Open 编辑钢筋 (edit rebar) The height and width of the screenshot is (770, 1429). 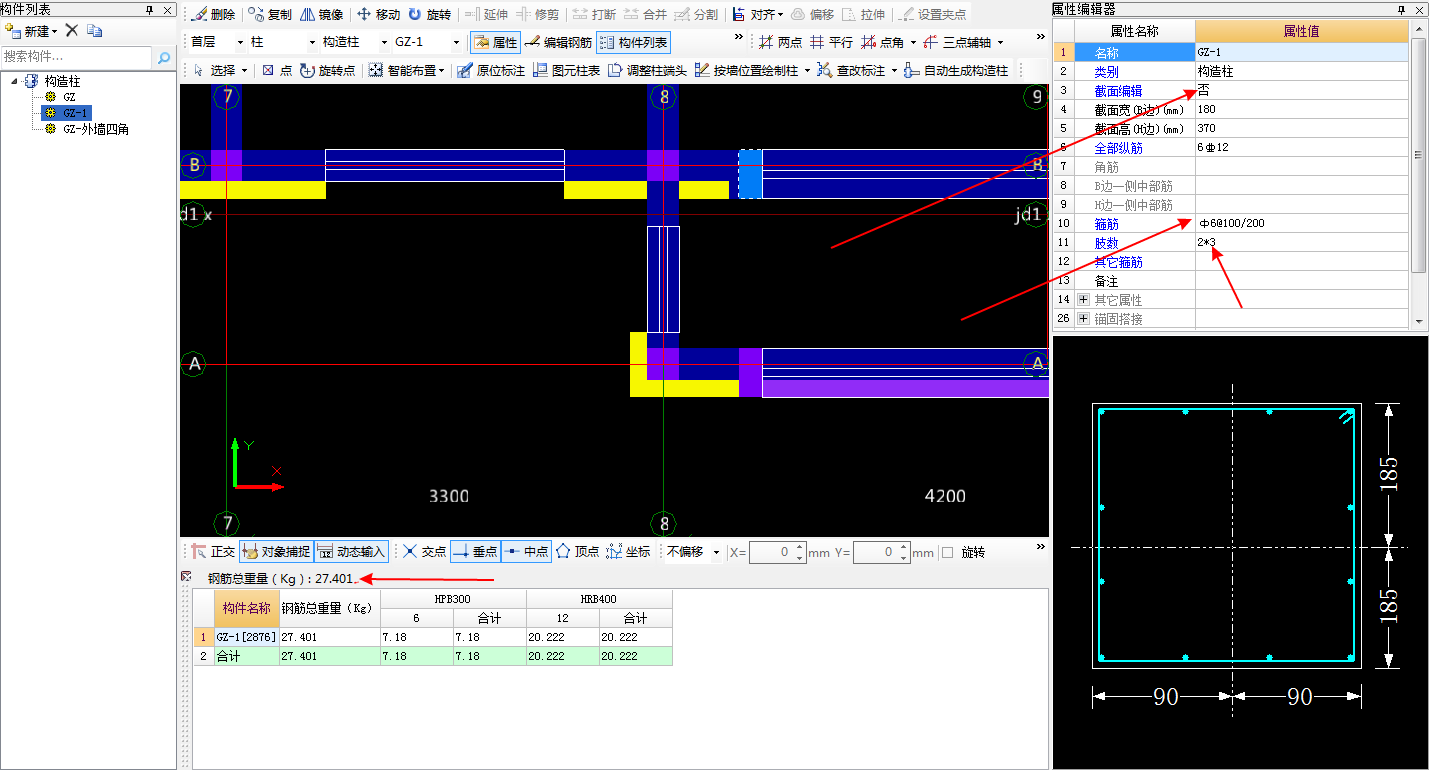pos(558,43)
